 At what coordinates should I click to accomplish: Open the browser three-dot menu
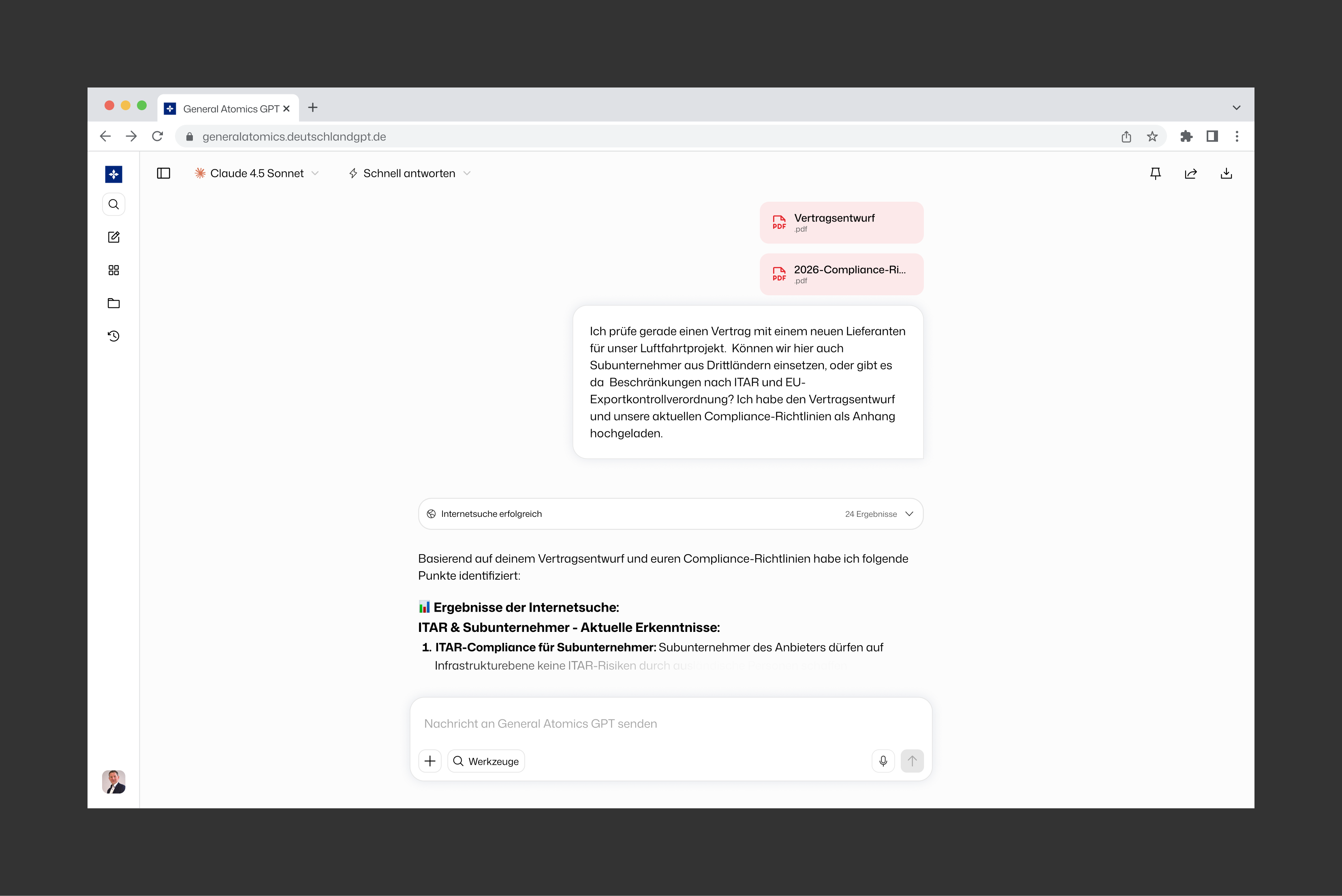1237,137
